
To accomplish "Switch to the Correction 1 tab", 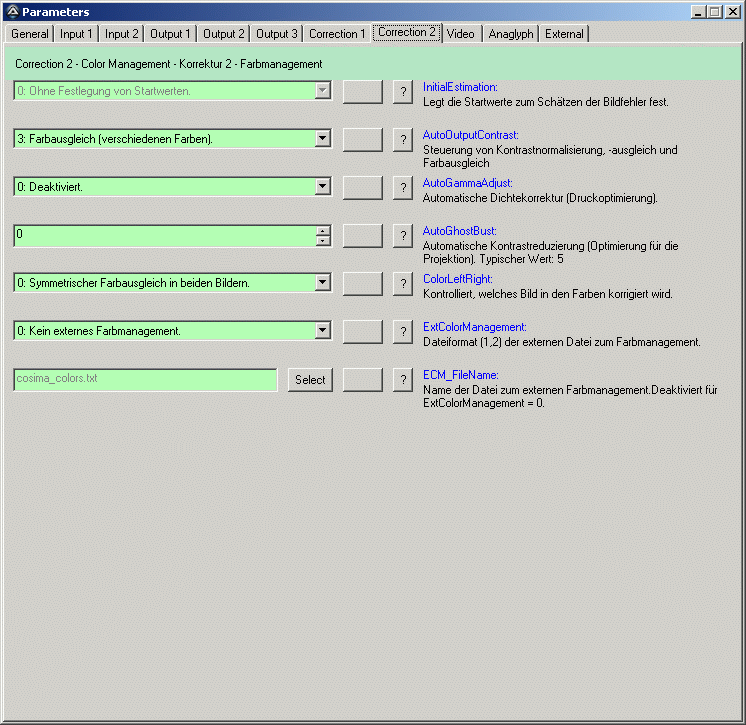I will pyautogui.click(x=337, y=34).
